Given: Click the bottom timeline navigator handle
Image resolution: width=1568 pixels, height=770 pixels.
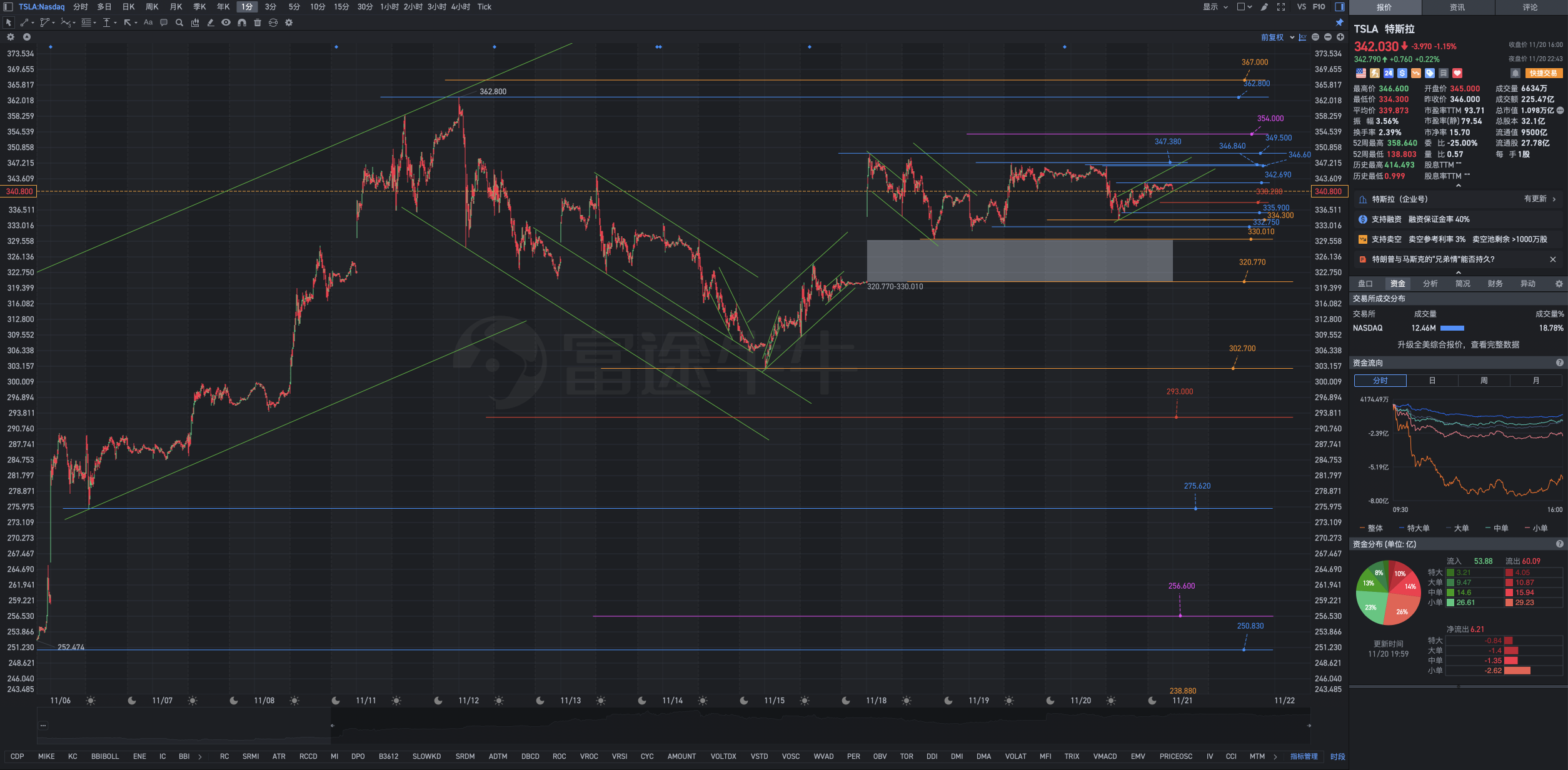Looking at the screenshot, I should [332, 726].
